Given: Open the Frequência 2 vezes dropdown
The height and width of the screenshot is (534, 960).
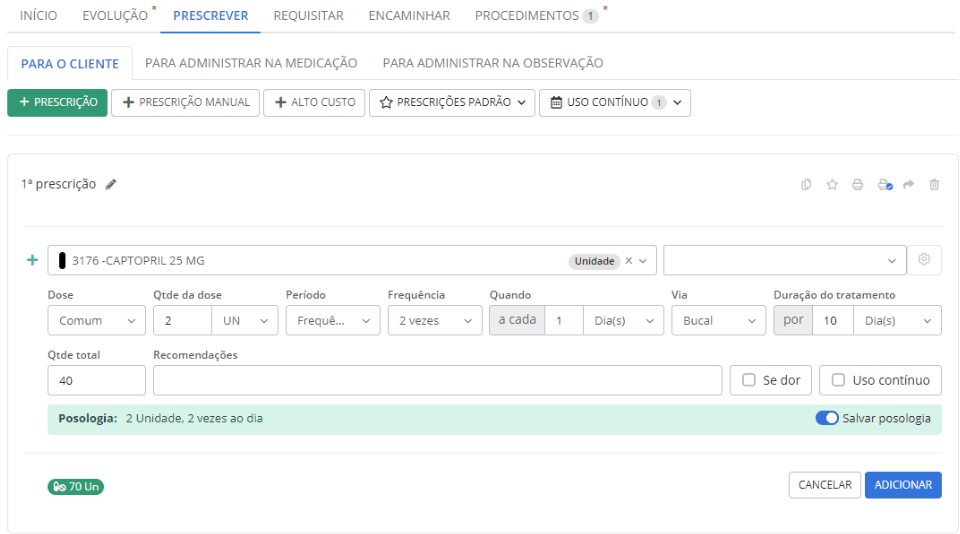Looking at the screenshot, I should (435, 320).
